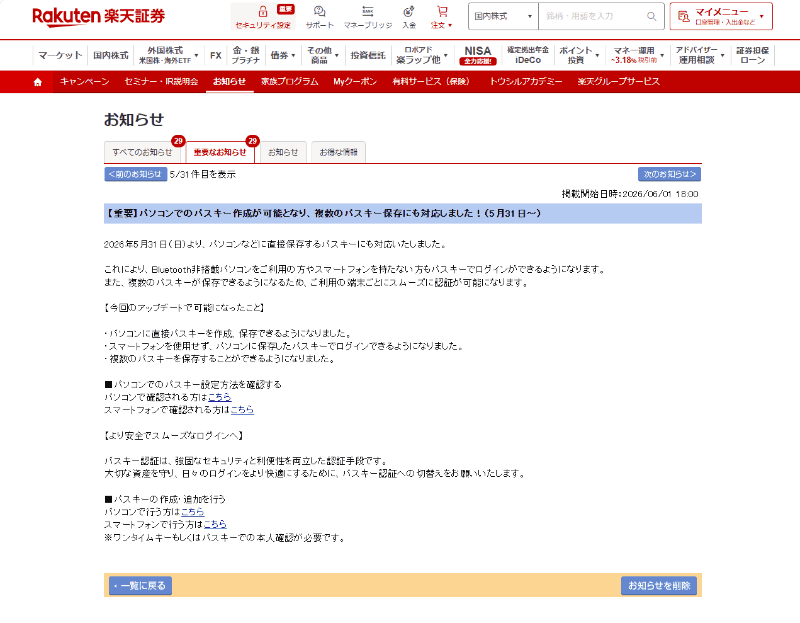
Task: Open セキュリティ設定 lock icon
Action: click(263, 16)
